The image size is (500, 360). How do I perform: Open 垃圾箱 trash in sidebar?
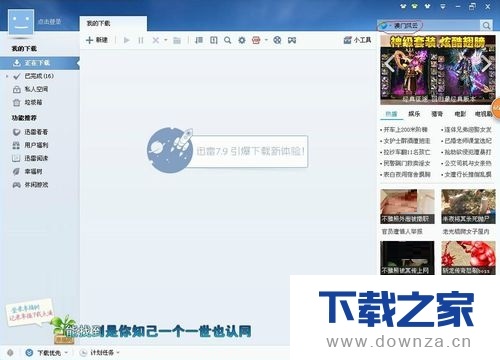[33, 102]
